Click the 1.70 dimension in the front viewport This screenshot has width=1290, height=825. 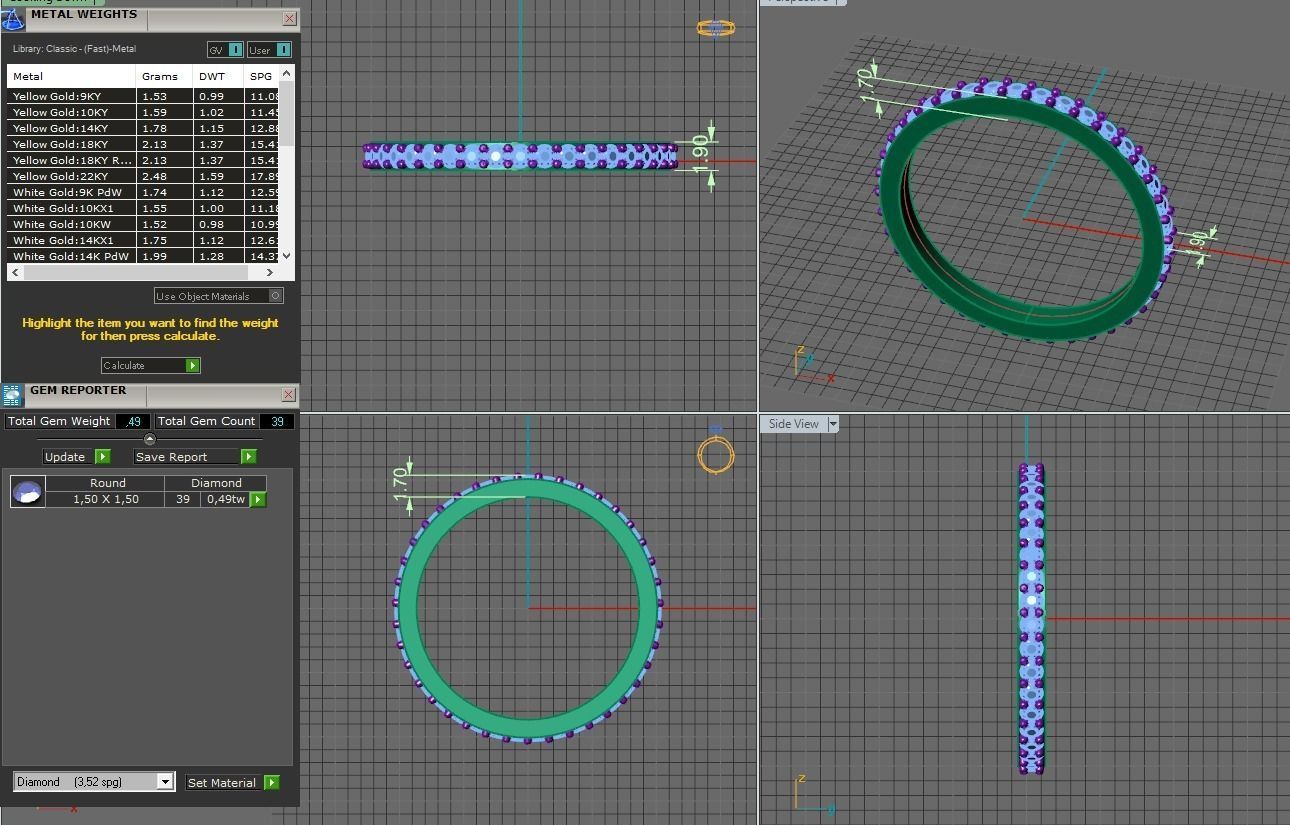coord(401,483)
